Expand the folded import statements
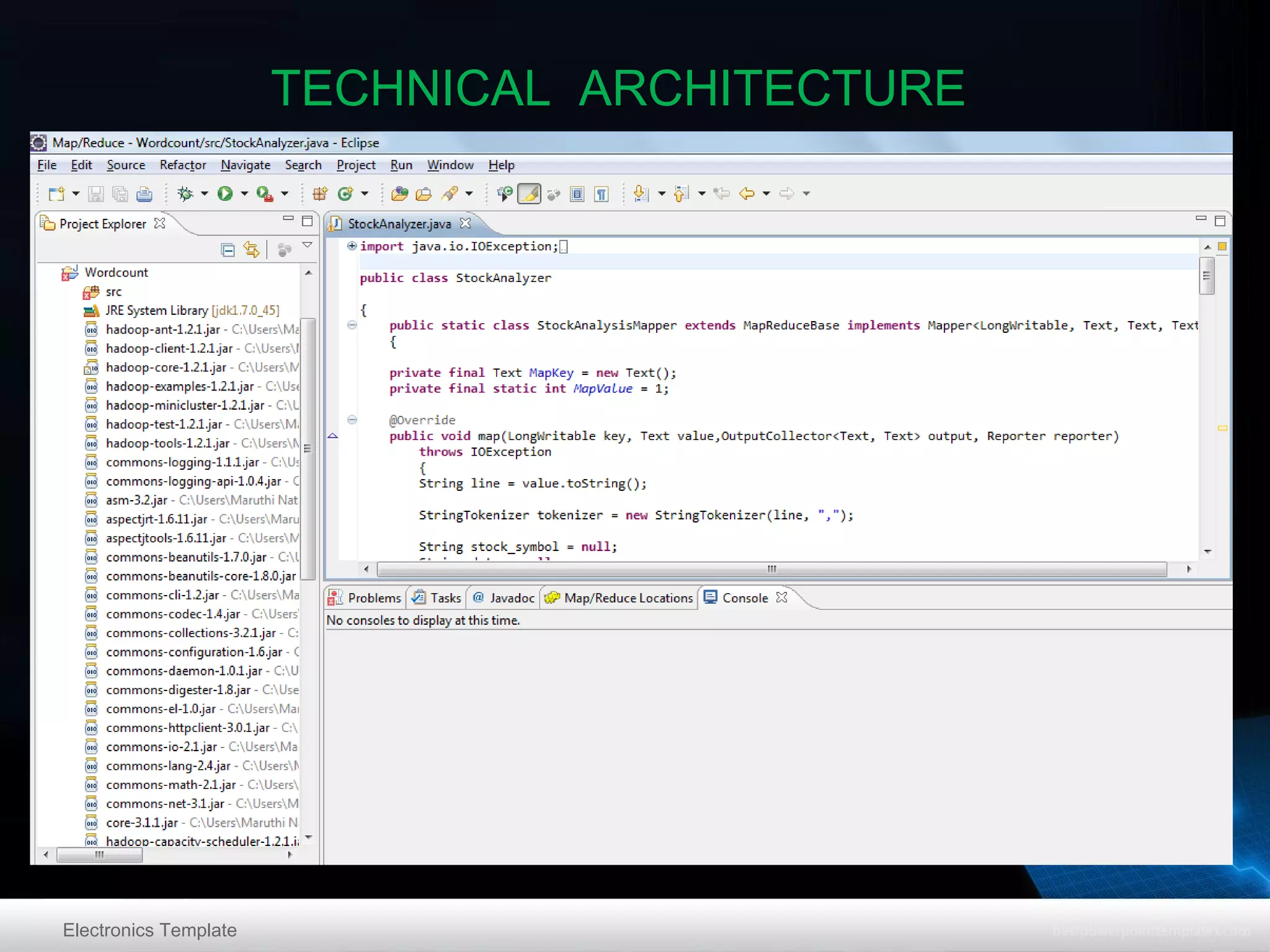The width and height of the screenshot is (1270, 952). (x=352, y=246)
